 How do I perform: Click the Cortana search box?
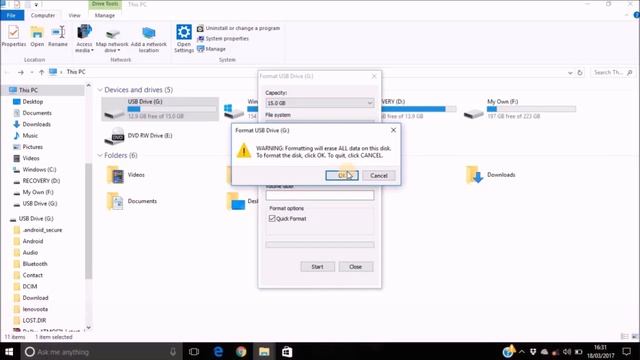point(101,351)
